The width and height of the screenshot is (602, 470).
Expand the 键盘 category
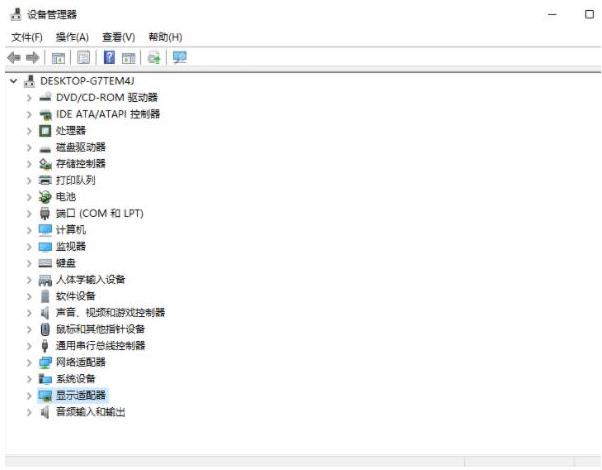29,263
